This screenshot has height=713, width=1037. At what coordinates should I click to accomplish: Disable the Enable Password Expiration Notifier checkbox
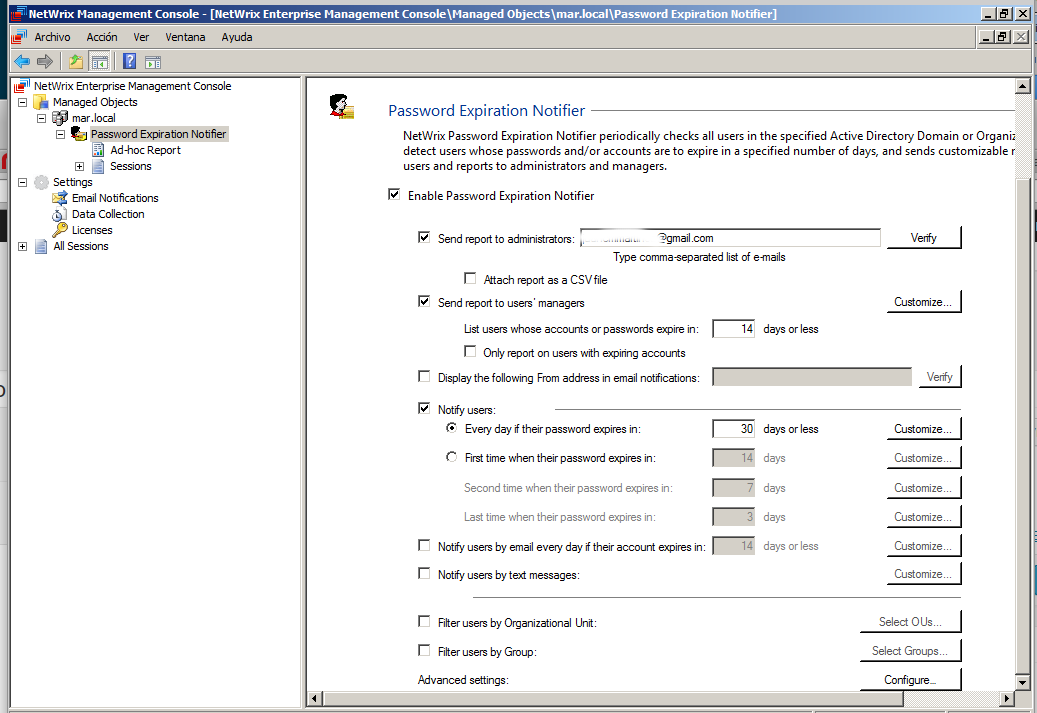394,196
